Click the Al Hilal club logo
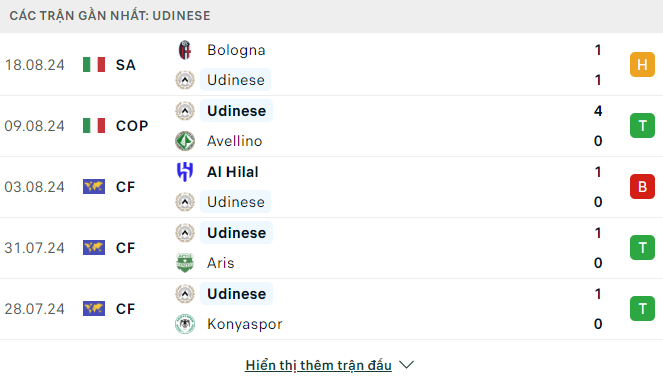663x381 pixels. [x=185, y=172]
